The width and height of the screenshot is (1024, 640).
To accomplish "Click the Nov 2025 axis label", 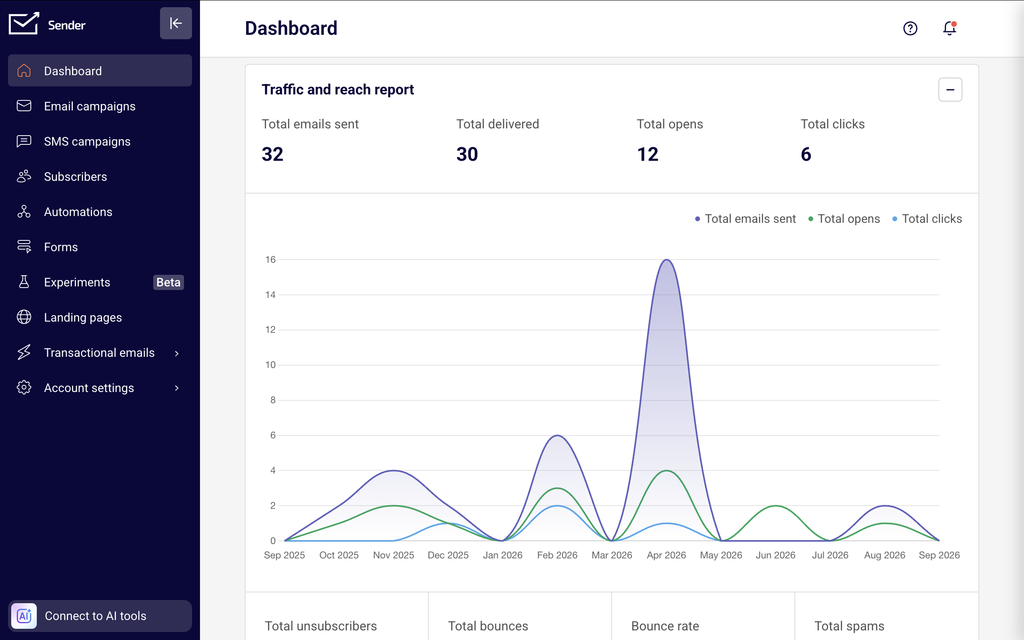I will [x=393, y=555].
